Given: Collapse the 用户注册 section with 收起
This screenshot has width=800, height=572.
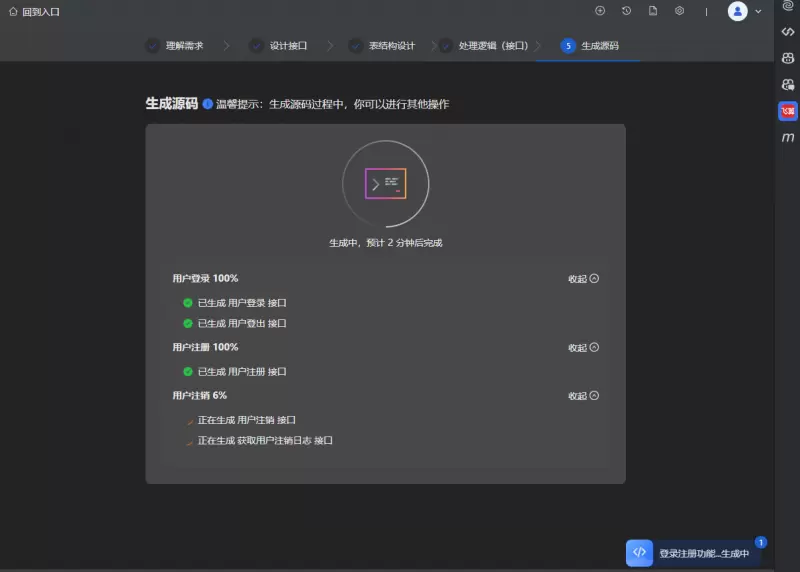Looking at the screenshot, I should pos(583,348).
